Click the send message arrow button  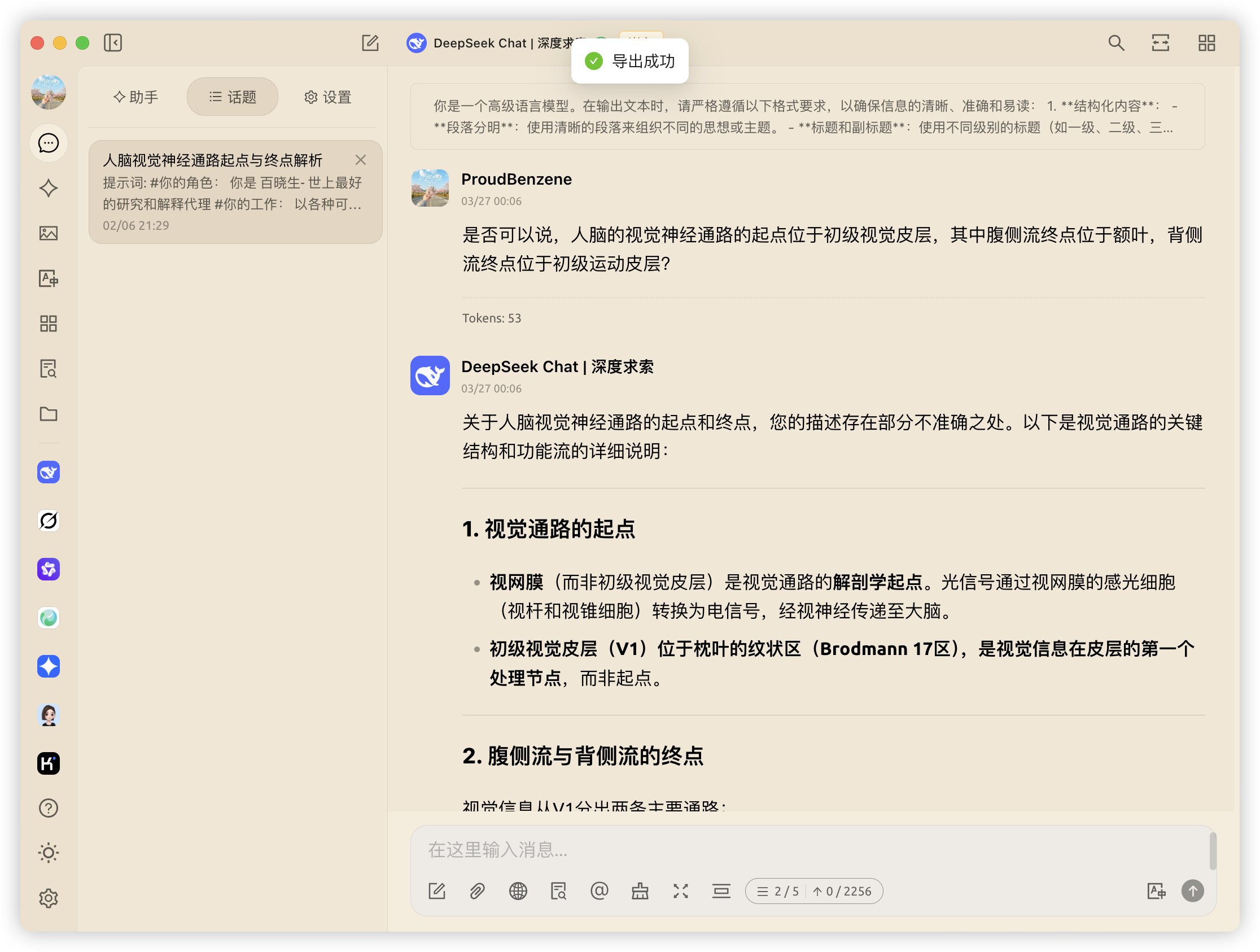tap(1192, 891)
